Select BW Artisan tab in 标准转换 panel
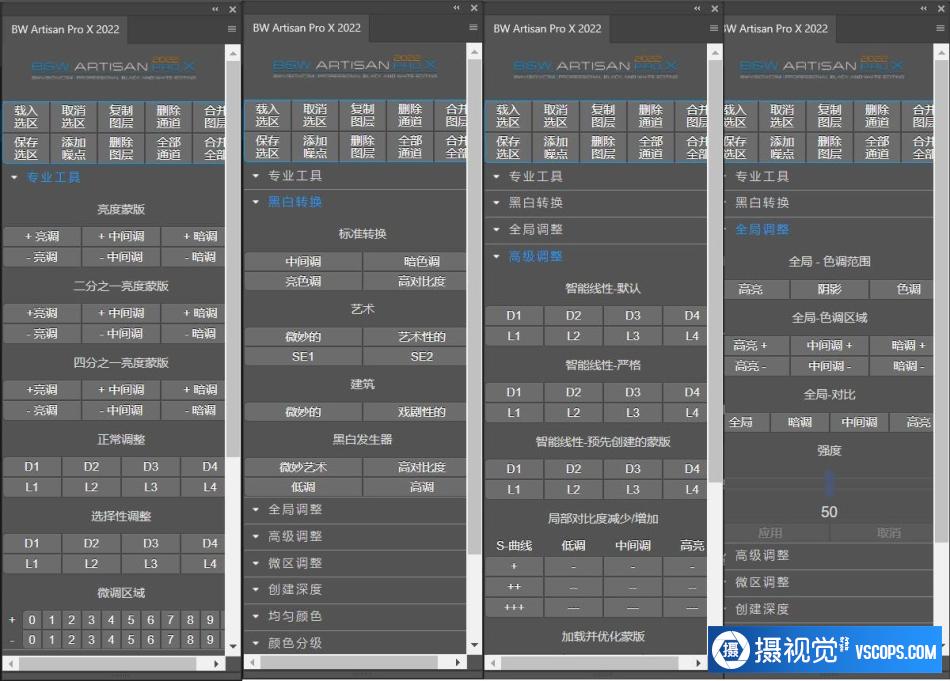950x681 pixels. [307, 28]
